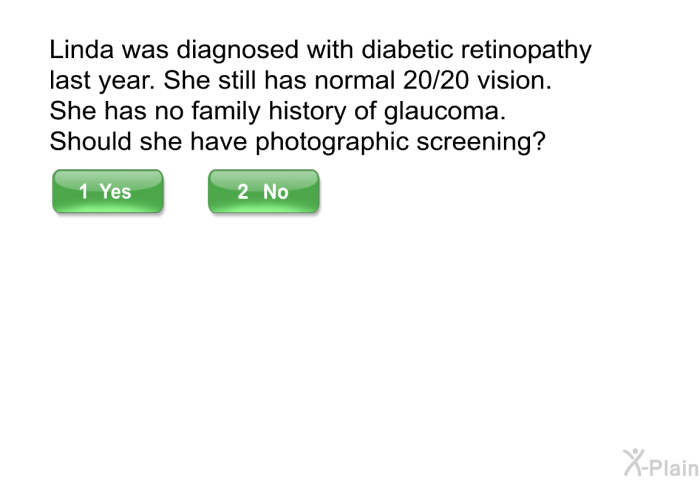700x480 pixels.
Task: Click the word glaucoma
Action: coord(442,112)
